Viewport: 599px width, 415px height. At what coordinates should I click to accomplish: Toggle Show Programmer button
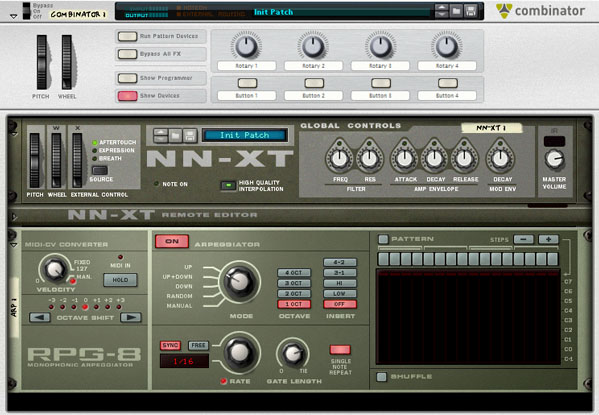click(x=127, y=78)
